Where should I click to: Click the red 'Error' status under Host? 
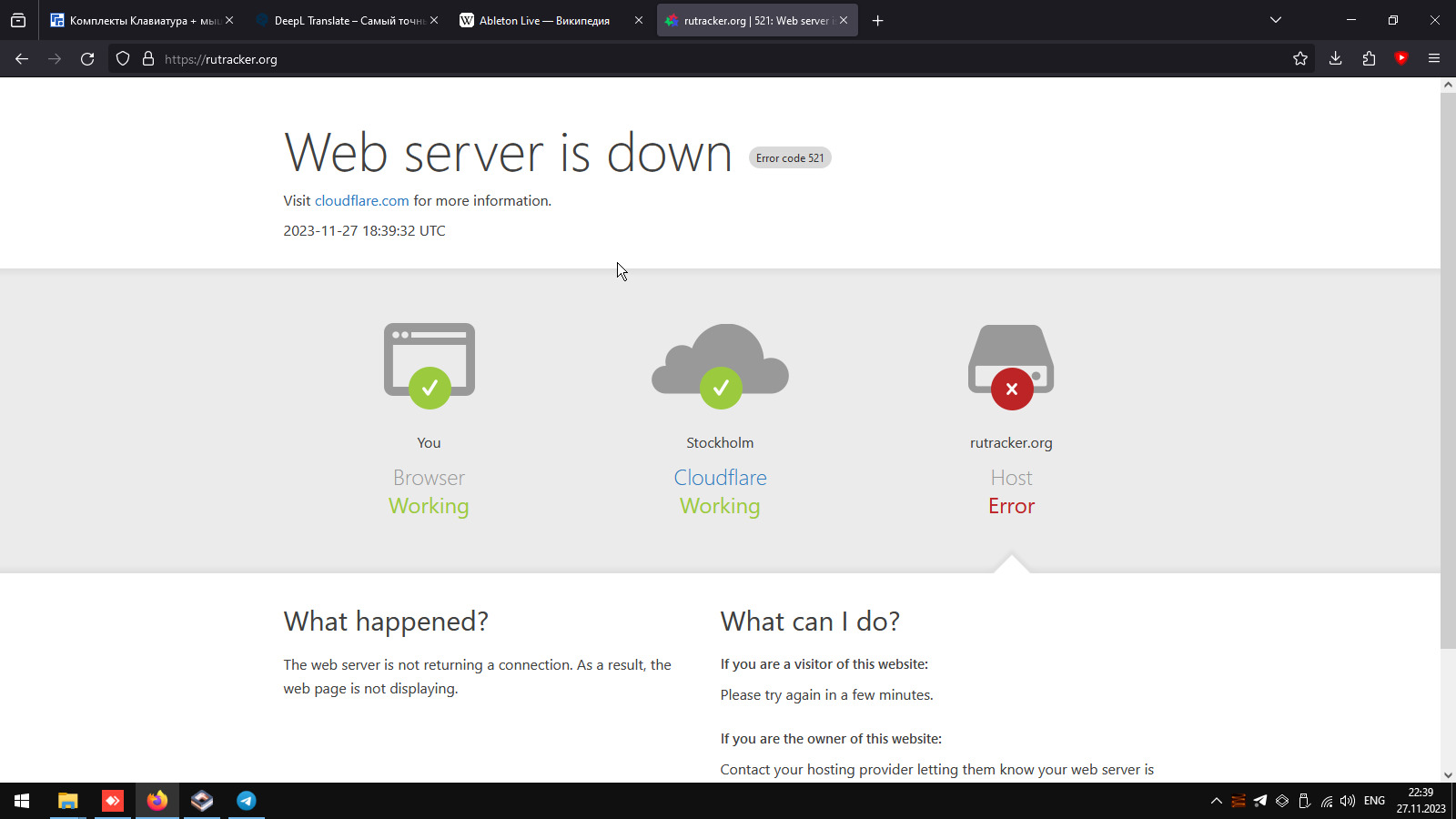click(1011, 506)
